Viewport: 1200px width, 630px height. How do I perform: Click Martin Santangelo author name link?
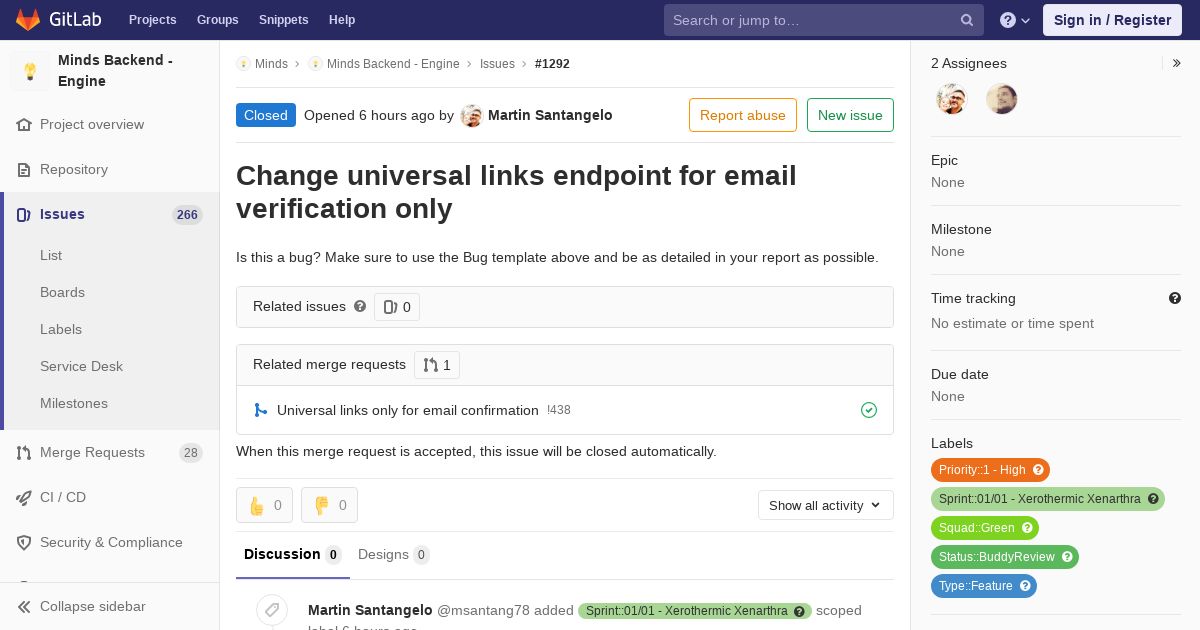pos(550,115)
